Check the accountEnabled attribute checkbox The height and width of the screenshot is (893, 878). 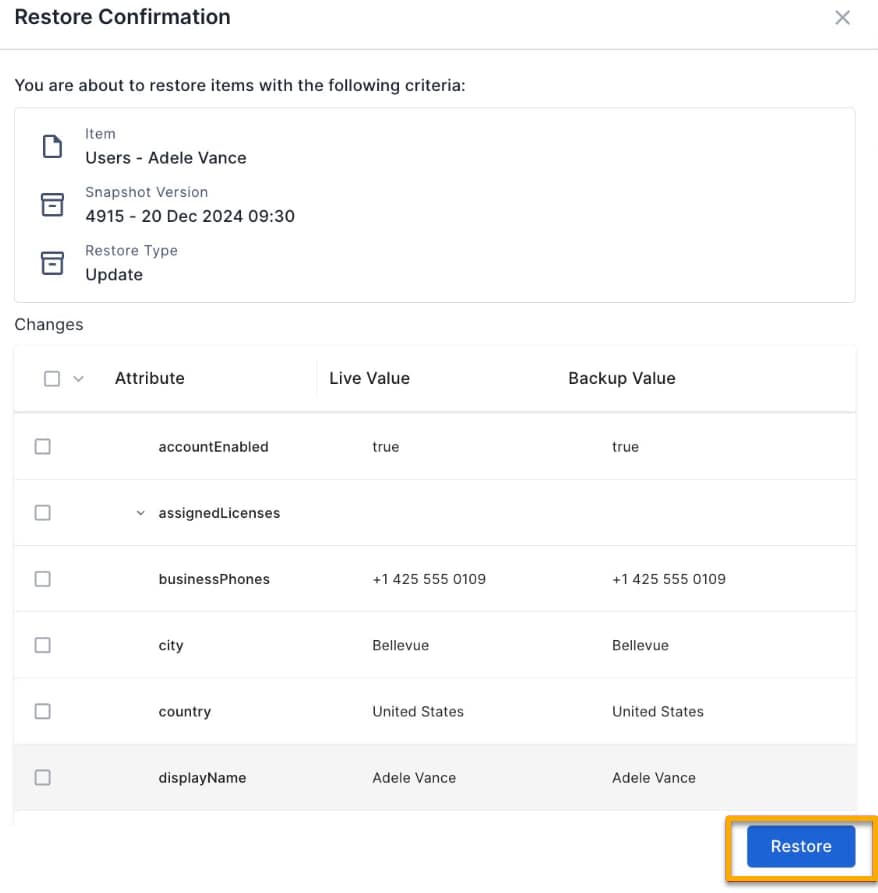(x=43, y=447)
